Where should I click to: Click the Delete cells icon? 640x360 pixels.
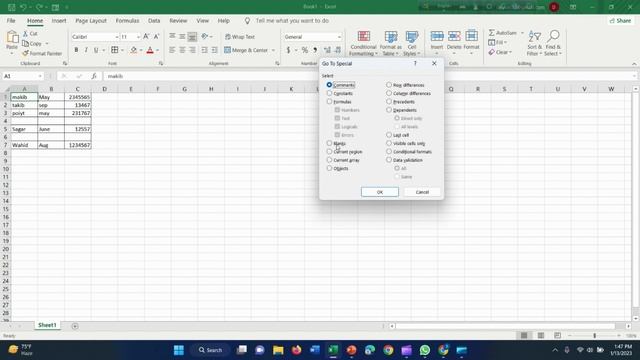point(454,36)
